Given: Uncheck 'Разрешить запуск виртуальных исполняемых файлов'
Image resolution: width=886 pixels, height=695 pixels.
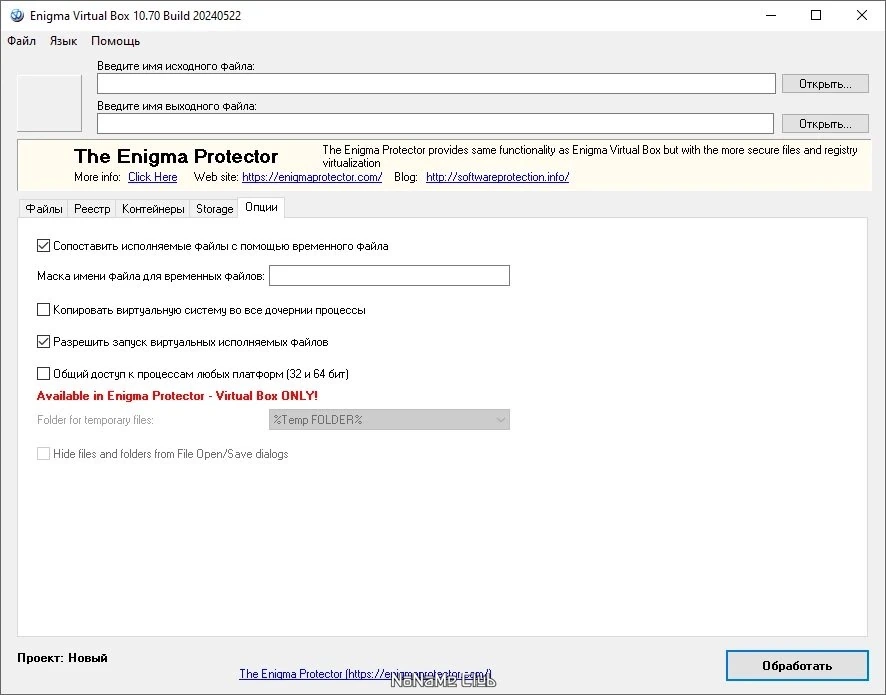Looking at the screenshot, I should pos(43,342).
